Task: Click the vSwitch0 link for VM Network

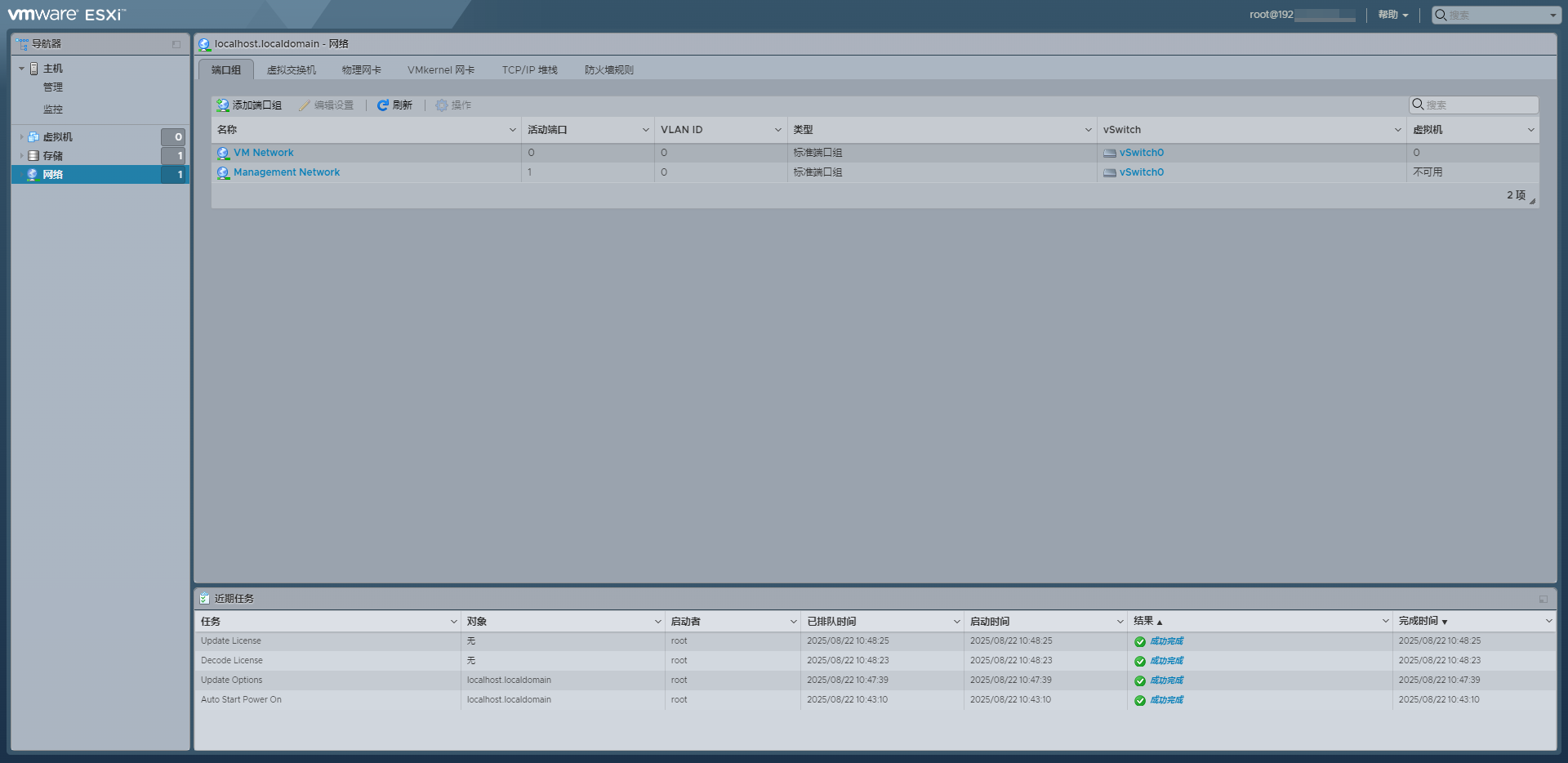Action: [x=1140, y=153]
